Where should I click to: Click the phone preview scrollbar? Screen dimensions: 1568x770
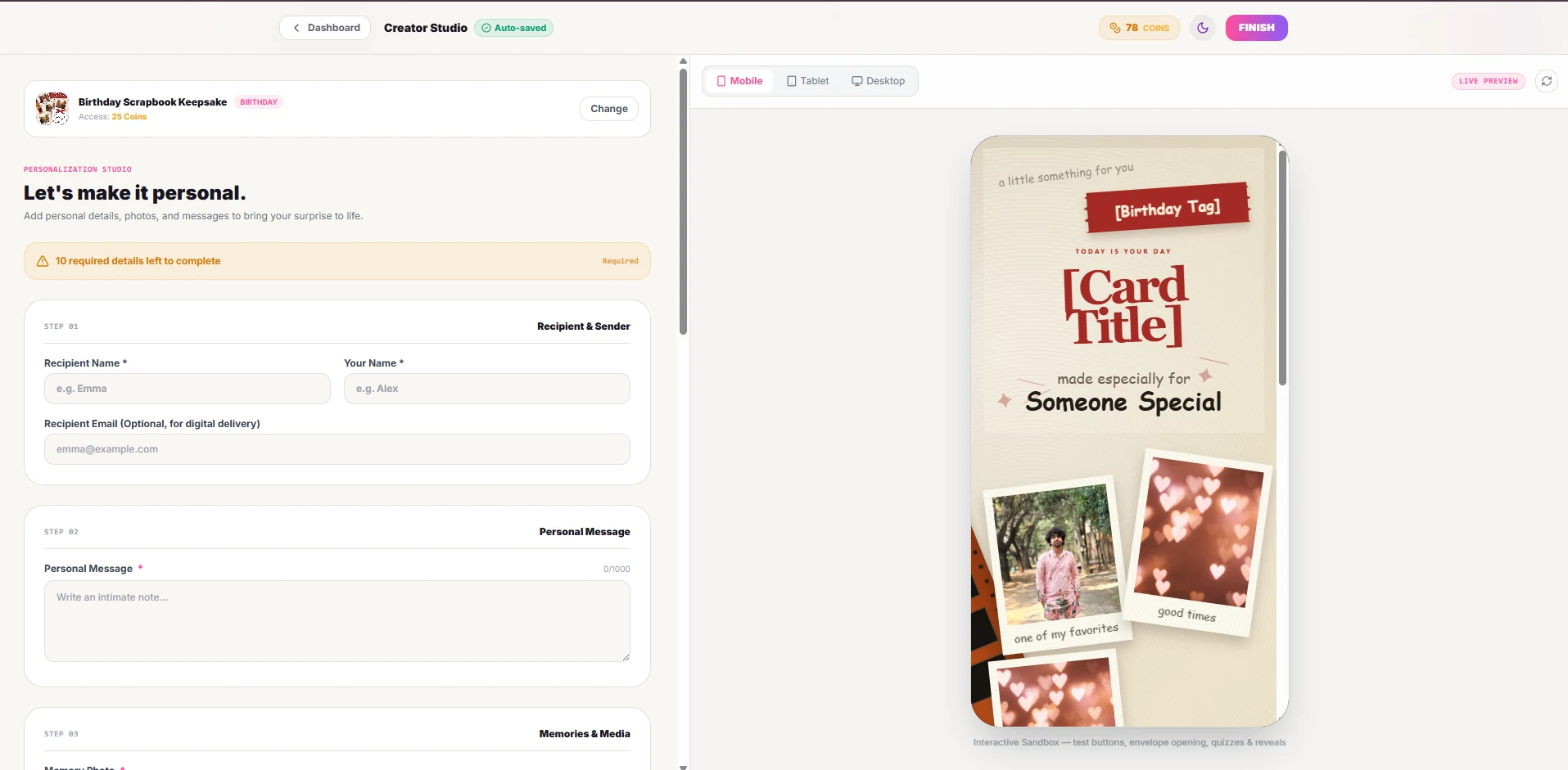[x=1282, y=268]
